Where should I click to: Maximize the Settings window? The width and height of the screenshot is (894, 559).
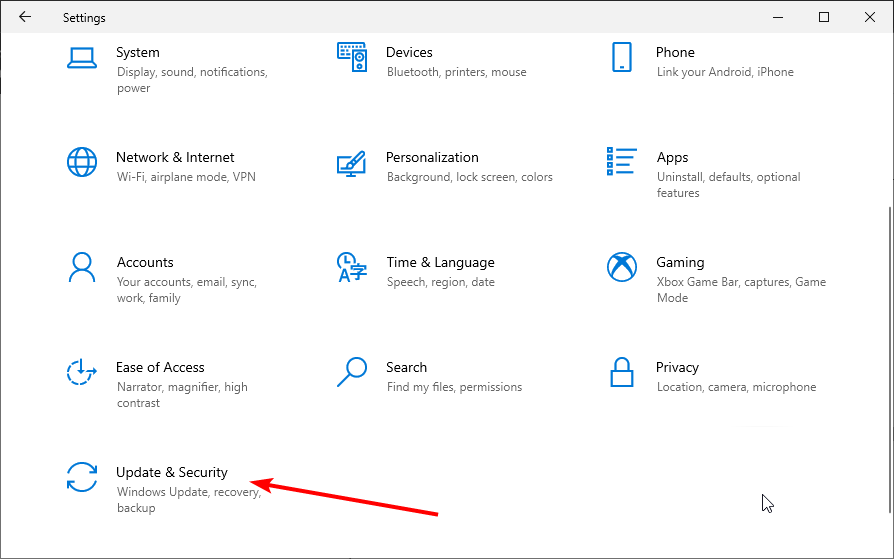[x=824, y=17]
